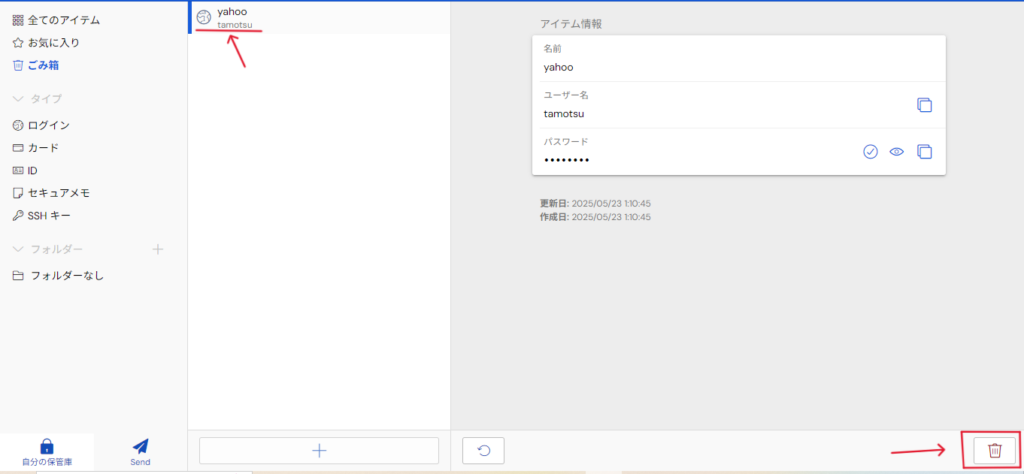Filter by カード type
1024x474 pixels.
click(35, 148)
